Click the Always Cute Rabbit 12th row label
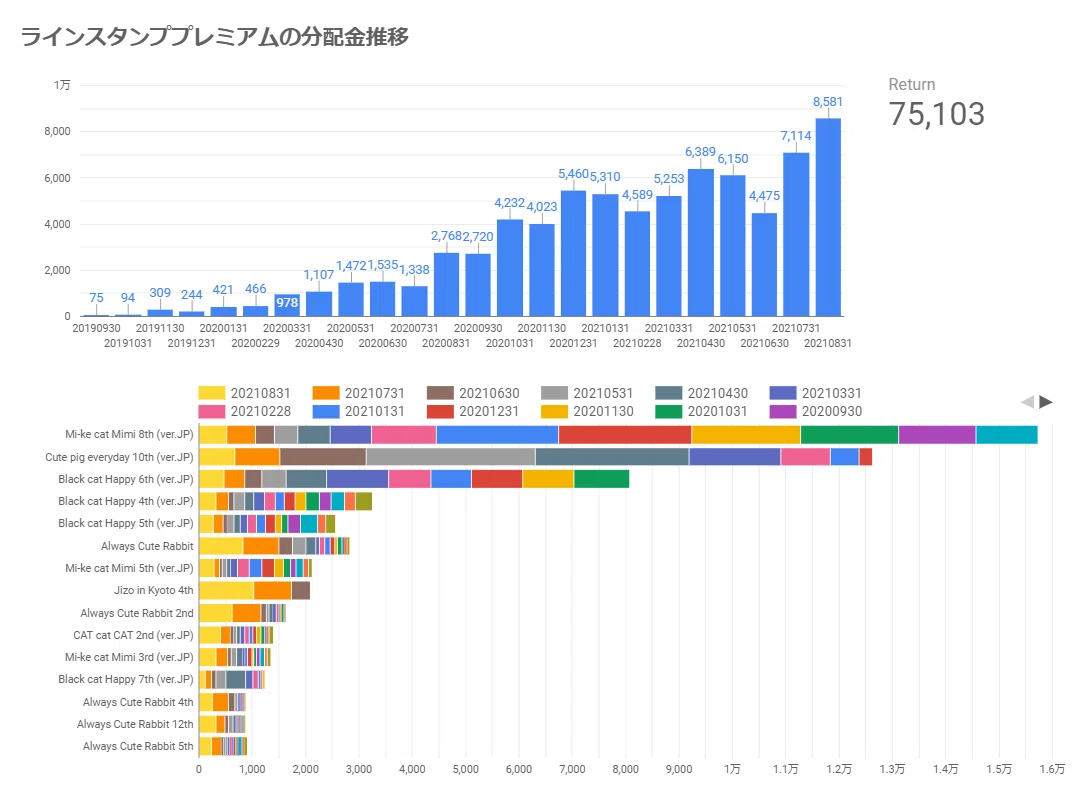 coord(135,724)
